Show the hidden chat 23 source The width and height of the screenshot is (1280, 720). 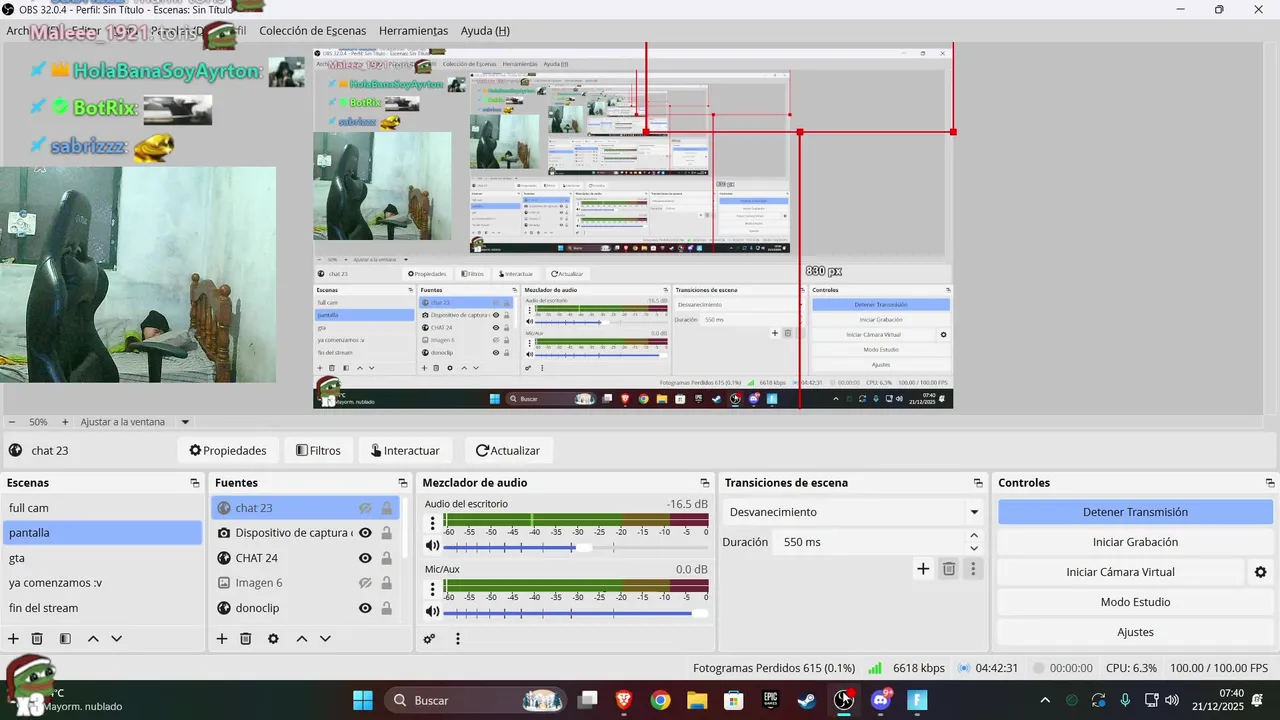click(365, 508)
